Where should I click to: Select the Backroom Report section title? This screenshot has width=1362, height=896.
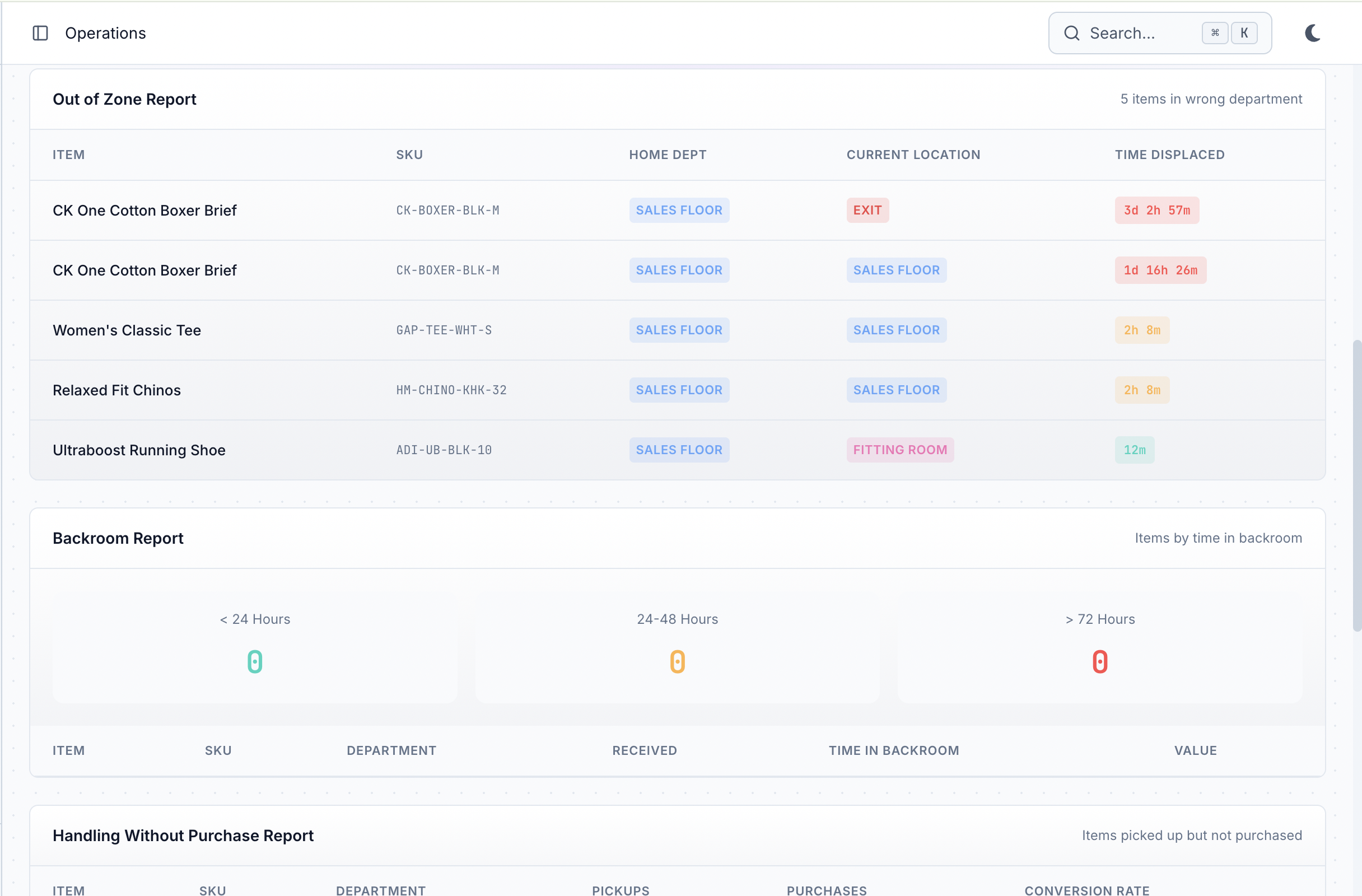(118, 538)
